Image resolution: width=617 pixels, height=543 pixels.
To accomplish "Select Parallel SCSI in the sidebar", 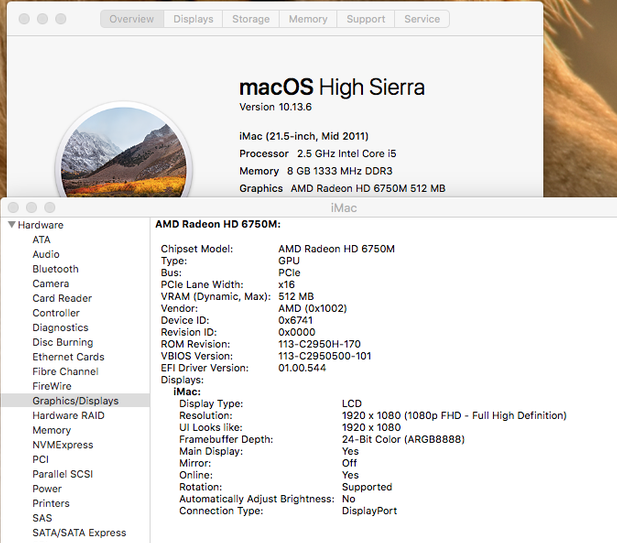I will tap(63, 474).
